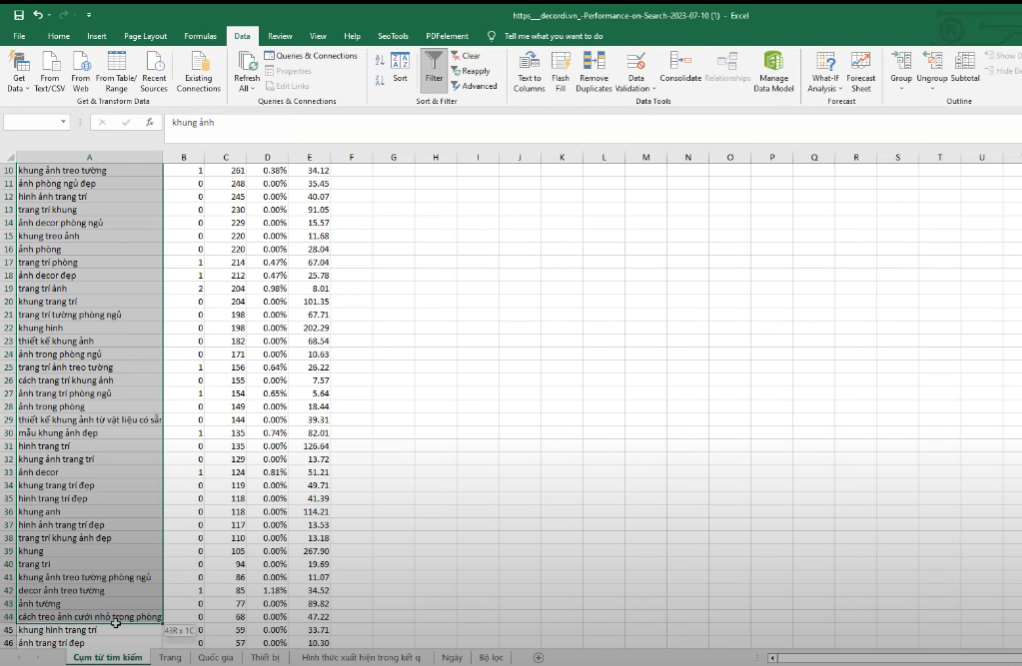1022x666 pixels.
Task: Open Manage Data Model
Action: coord(774,72)
